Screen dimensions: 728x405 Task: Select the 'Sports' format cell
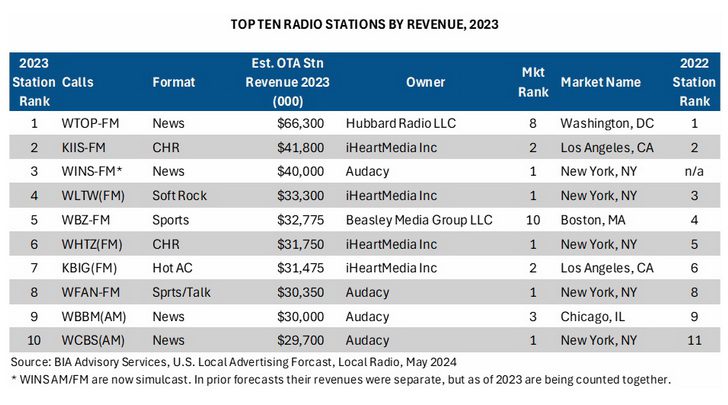pyautogui.click(x=171, y=220)
